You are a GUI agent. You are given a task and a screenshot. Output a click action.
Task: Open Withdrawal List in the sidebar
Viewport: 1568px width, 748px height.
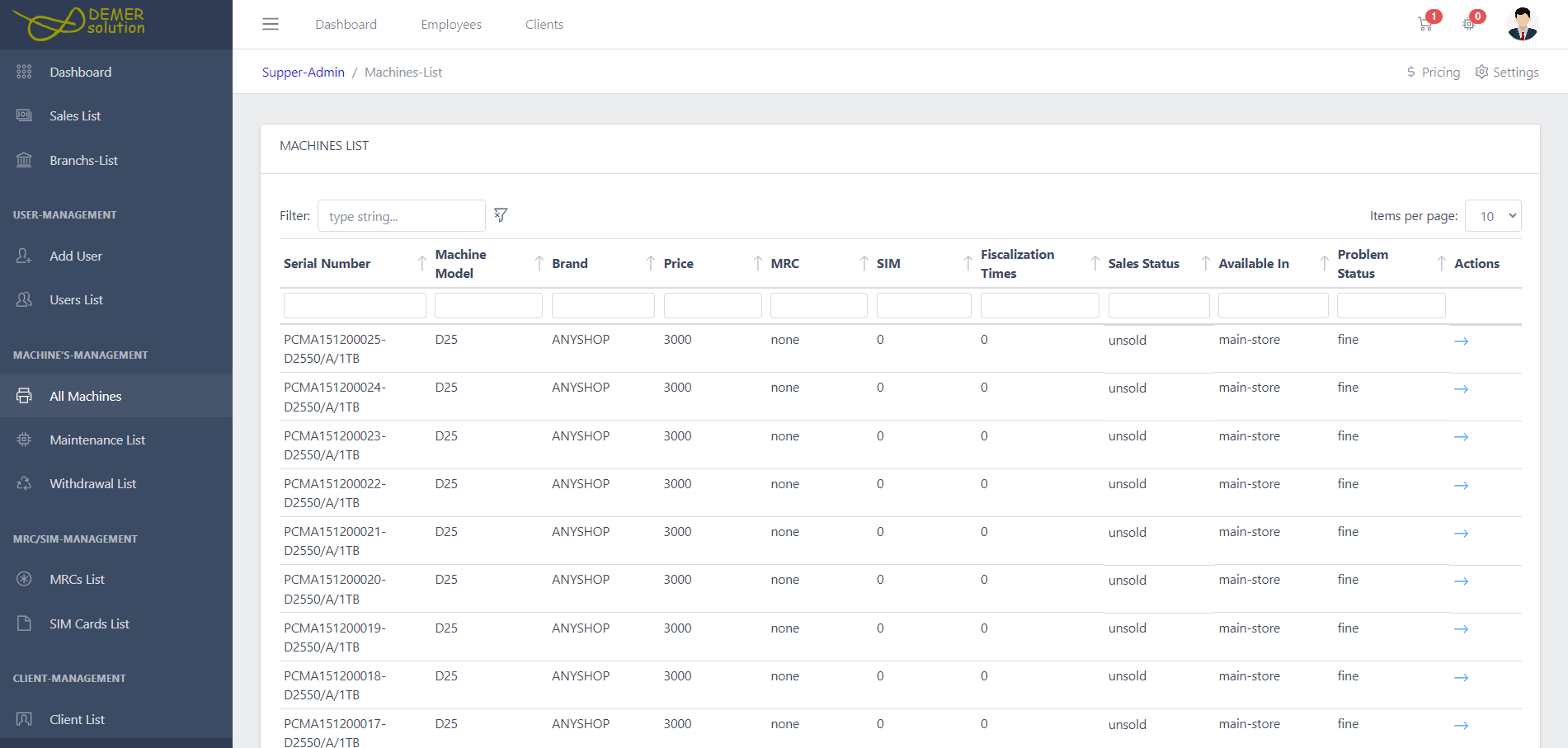(x=116, y=483)
